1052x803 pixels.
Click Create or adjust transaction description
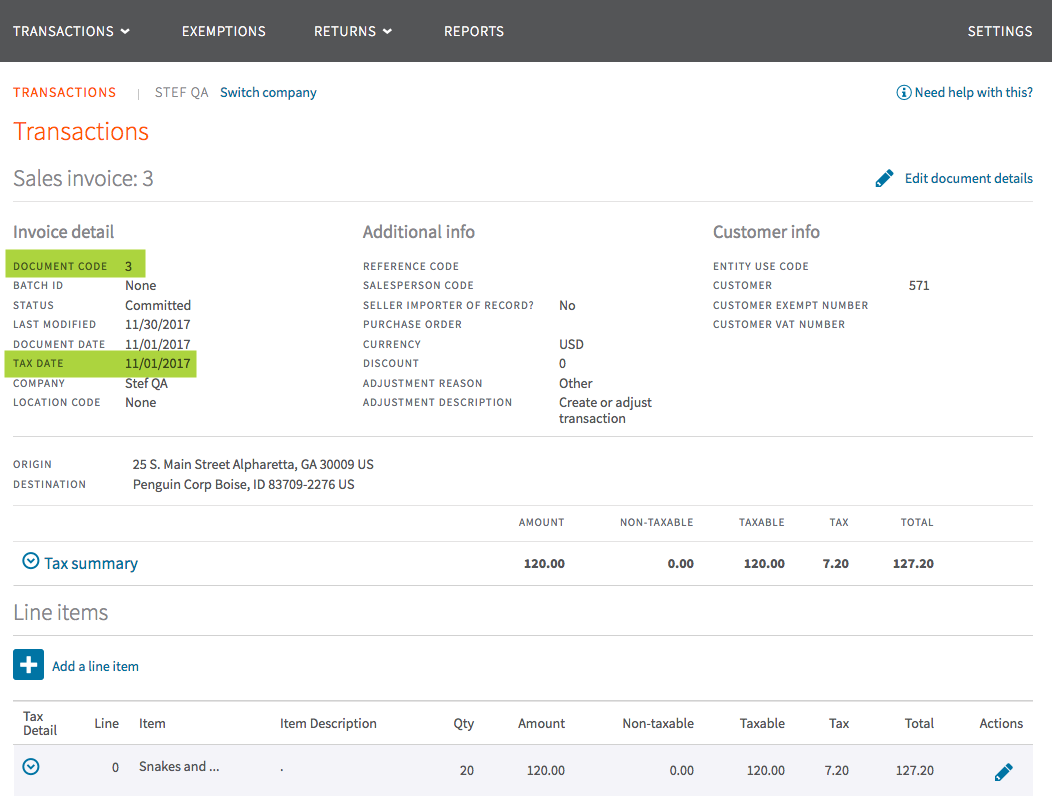[605, 411]
